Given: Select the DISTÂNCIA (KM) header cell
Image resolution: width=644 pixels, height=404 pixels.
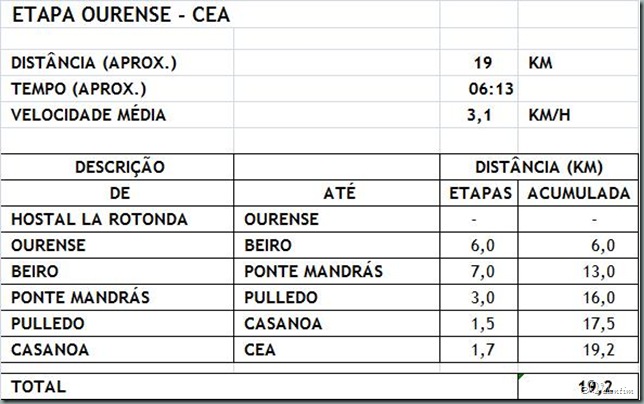Looking at the screenshot, I should point(539,167).
